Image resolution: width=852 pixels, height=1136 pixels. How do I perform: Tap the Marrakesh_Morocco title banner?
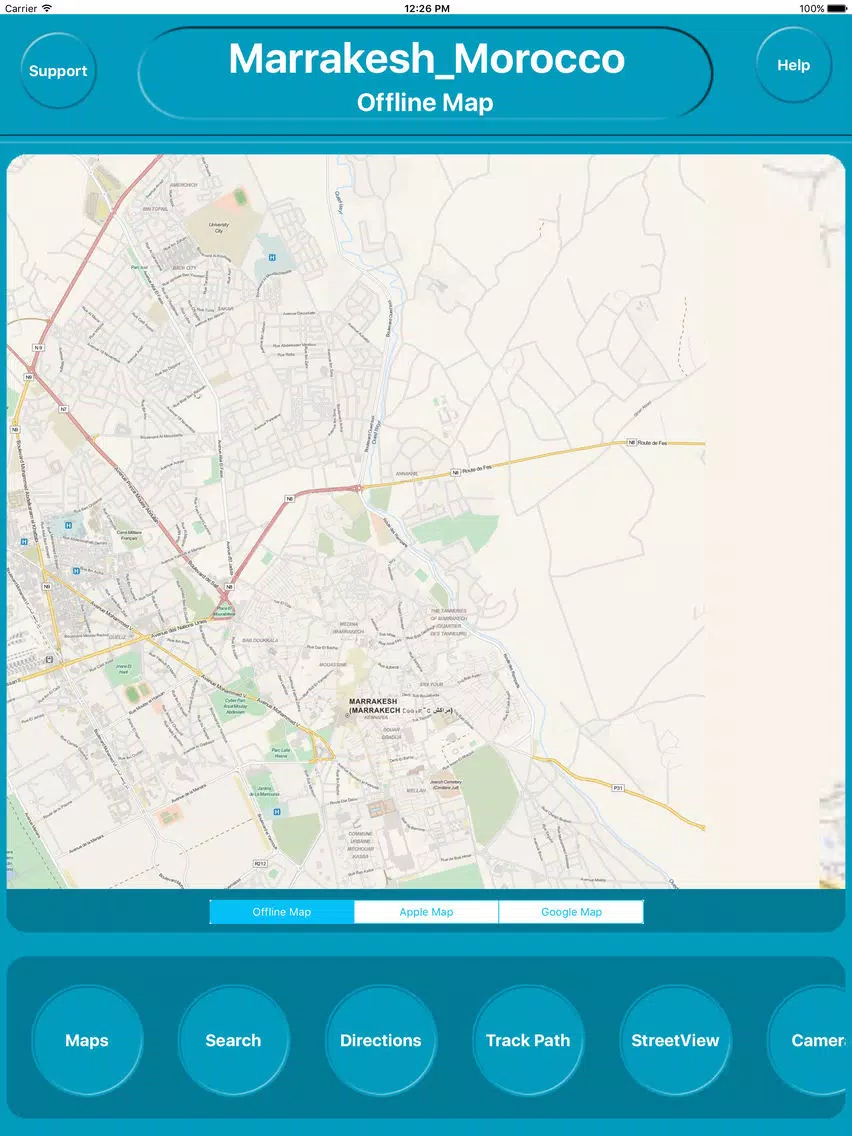pos(426,73)
